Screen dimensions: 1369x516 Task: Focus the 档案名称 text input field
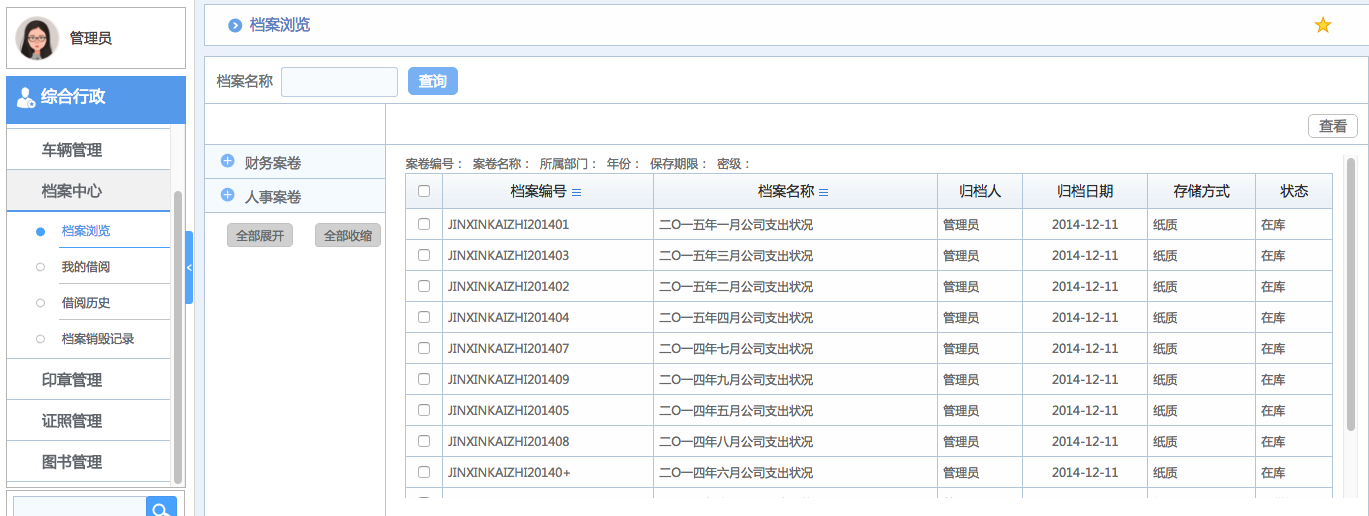339,82
